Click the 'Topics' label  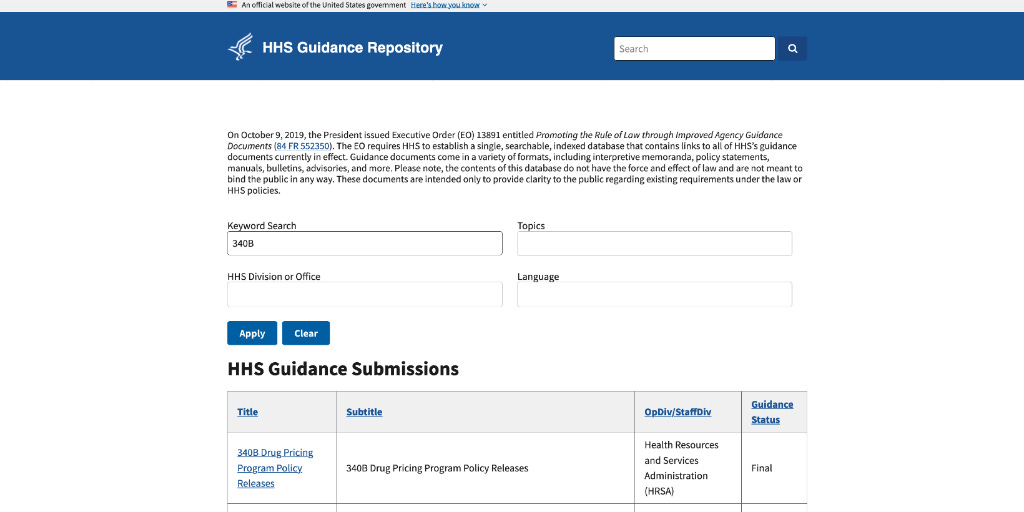531,226
